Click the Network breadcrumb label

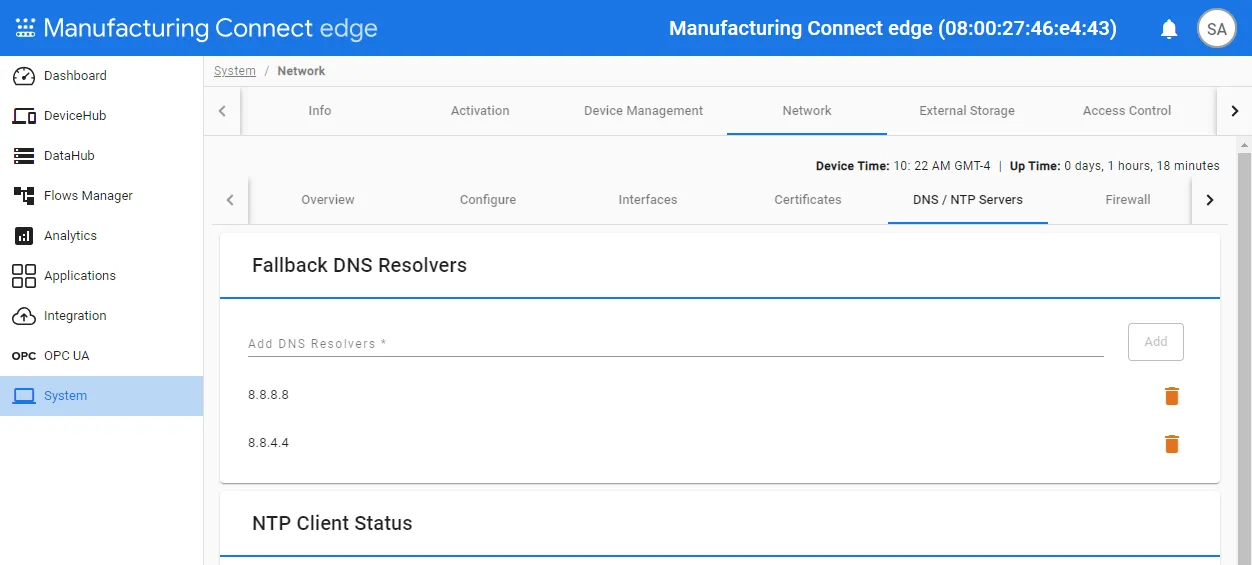pyautogui.click(x=301, y=71)
